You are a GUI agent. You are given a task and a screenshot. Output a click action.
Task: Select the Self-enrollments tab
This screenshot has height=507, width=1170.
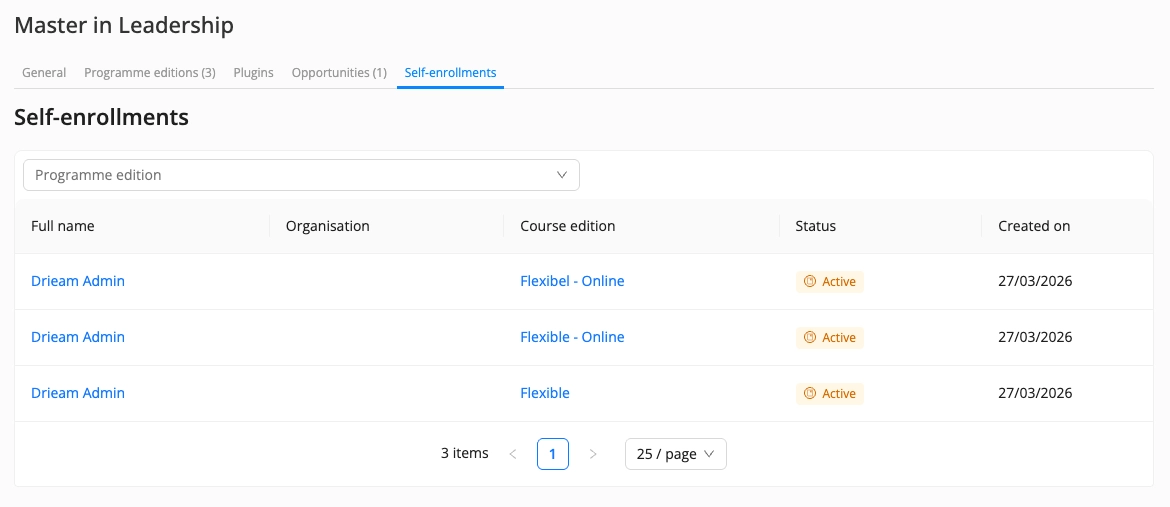450,73
